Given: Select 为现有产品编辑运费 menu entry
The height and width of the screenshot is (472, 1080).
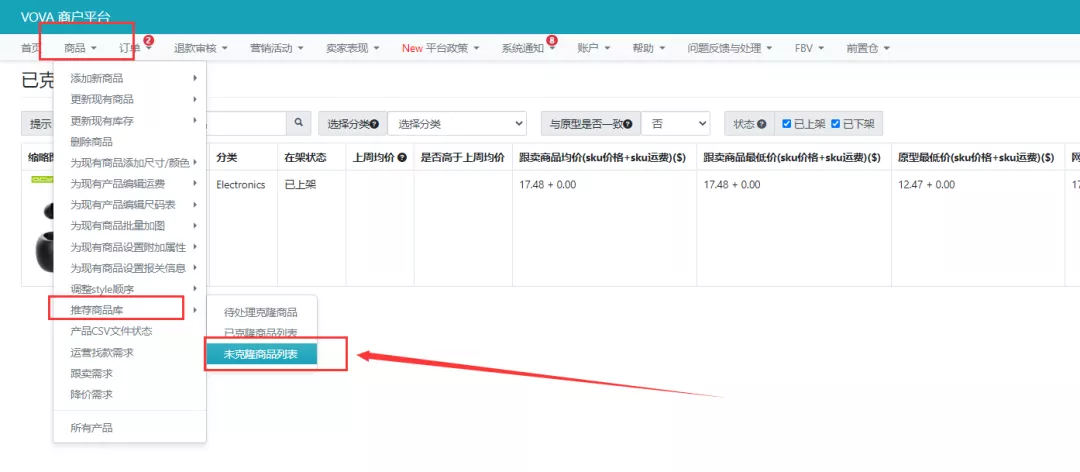Looking at the screenshot, I should click(x=129, y=184).
